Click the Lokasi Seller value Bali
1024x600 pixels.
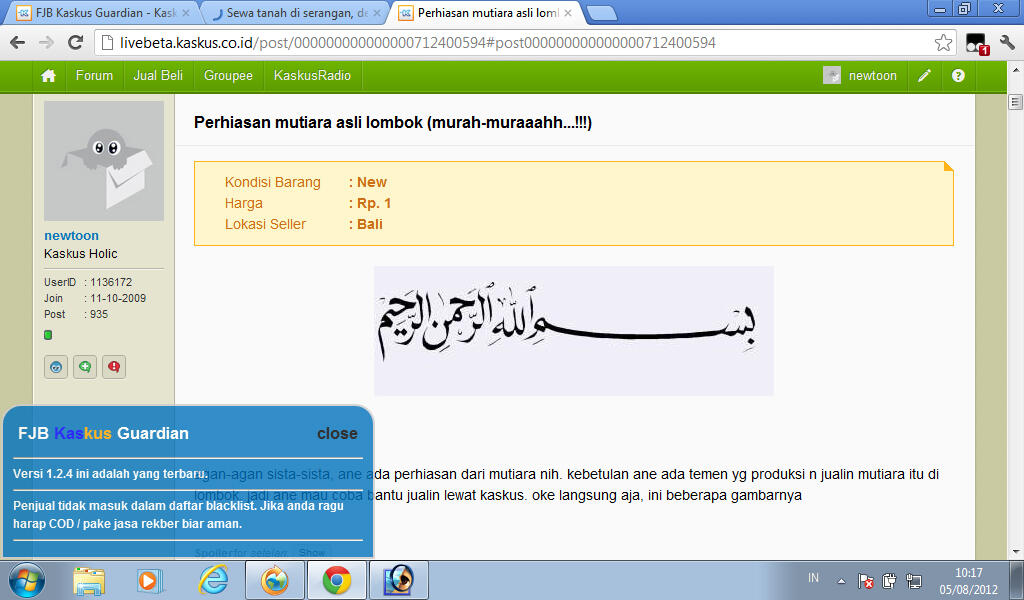click(370, 224)
